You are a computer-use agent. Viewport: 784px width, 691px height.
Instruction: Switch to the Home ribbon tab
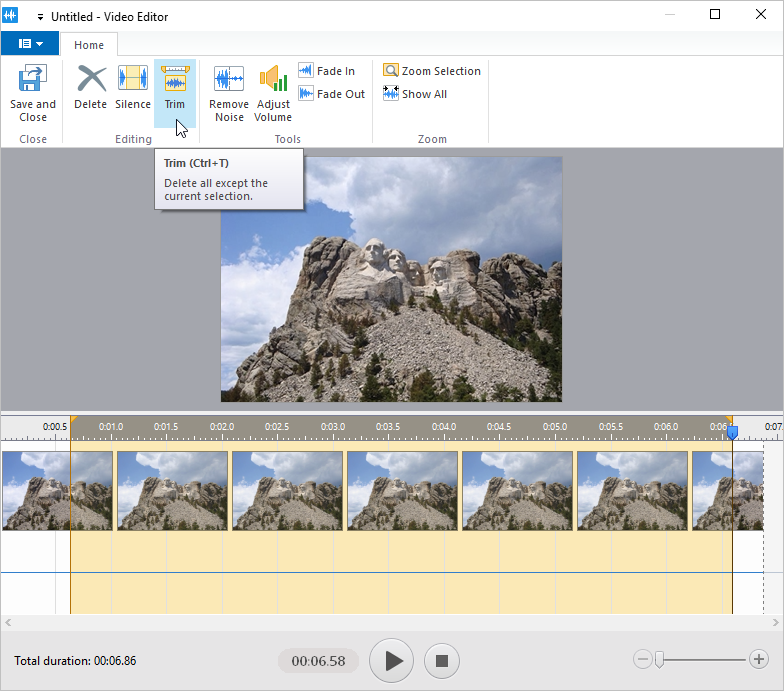coord(89,45)
